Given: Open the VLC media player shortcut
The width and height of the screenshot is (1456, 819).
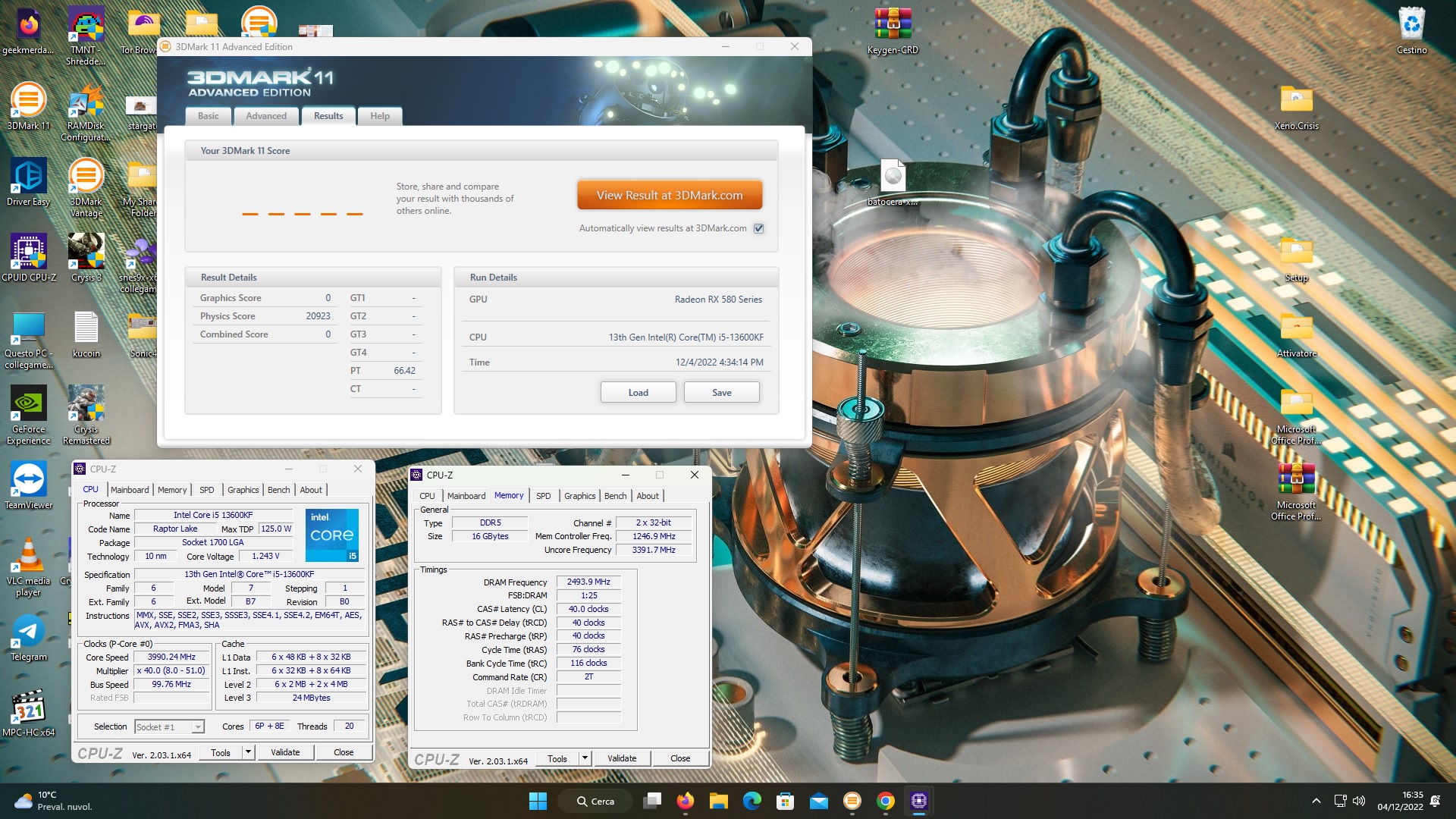Looking at the screenshot, I should [28, 567].
